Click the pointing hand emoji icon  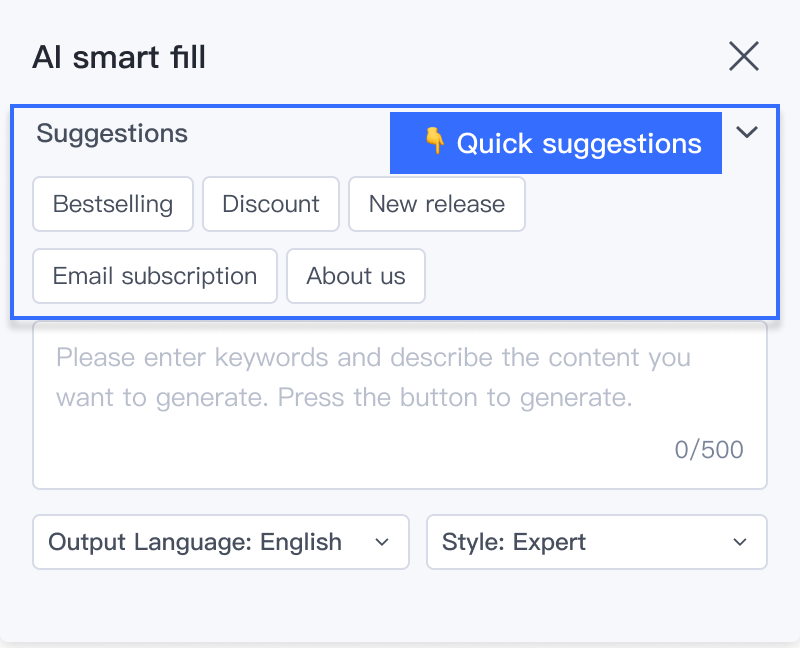coord(434,142)
